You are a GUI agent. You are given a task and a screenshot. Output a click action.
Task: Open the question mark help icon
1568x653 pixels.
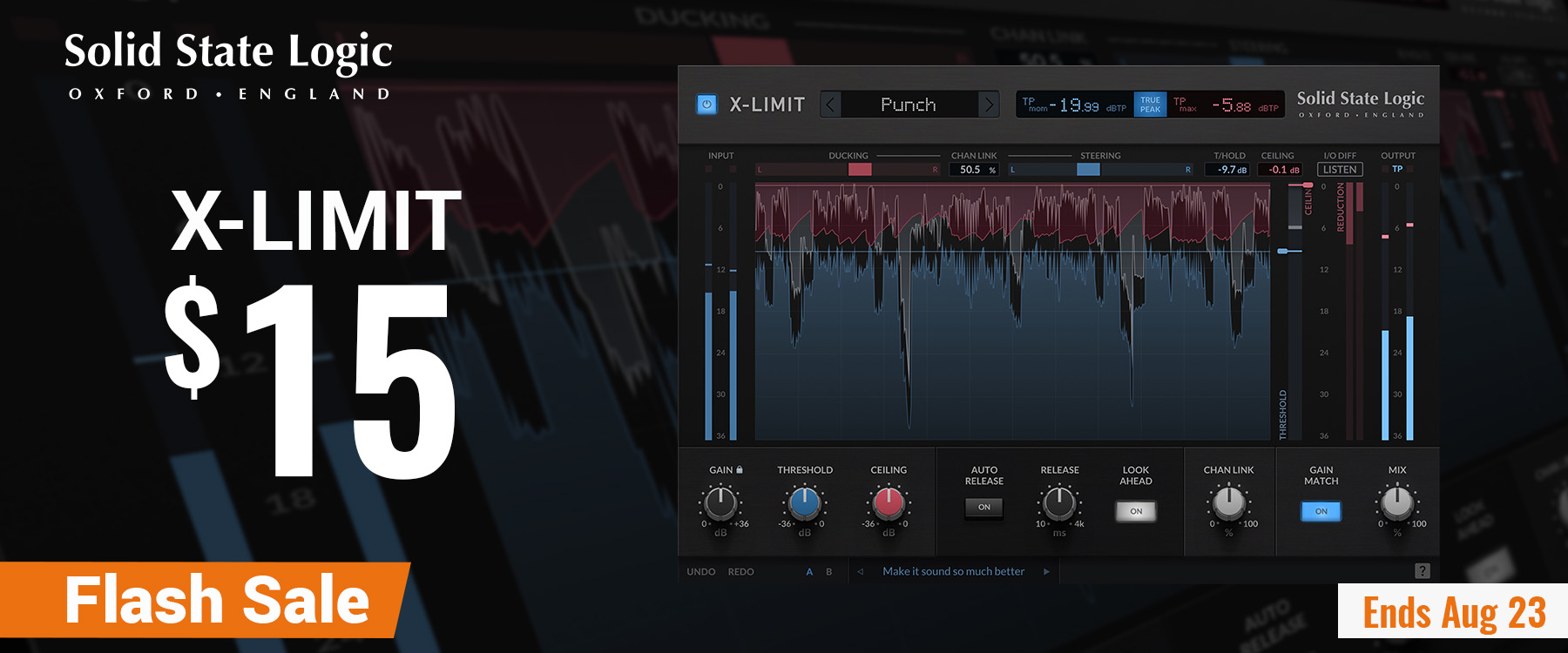tap(1423, 571)
